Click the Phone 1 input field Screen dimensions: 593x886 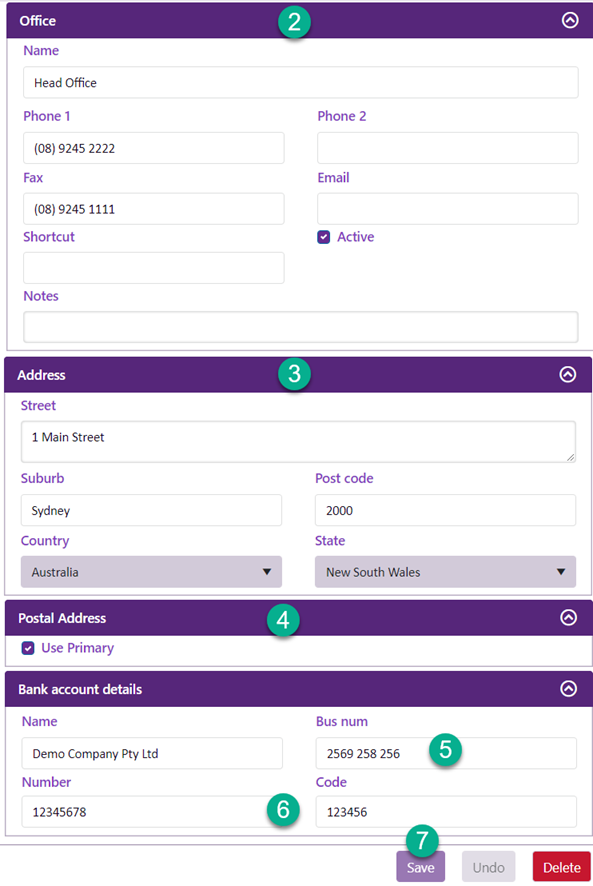154,148
